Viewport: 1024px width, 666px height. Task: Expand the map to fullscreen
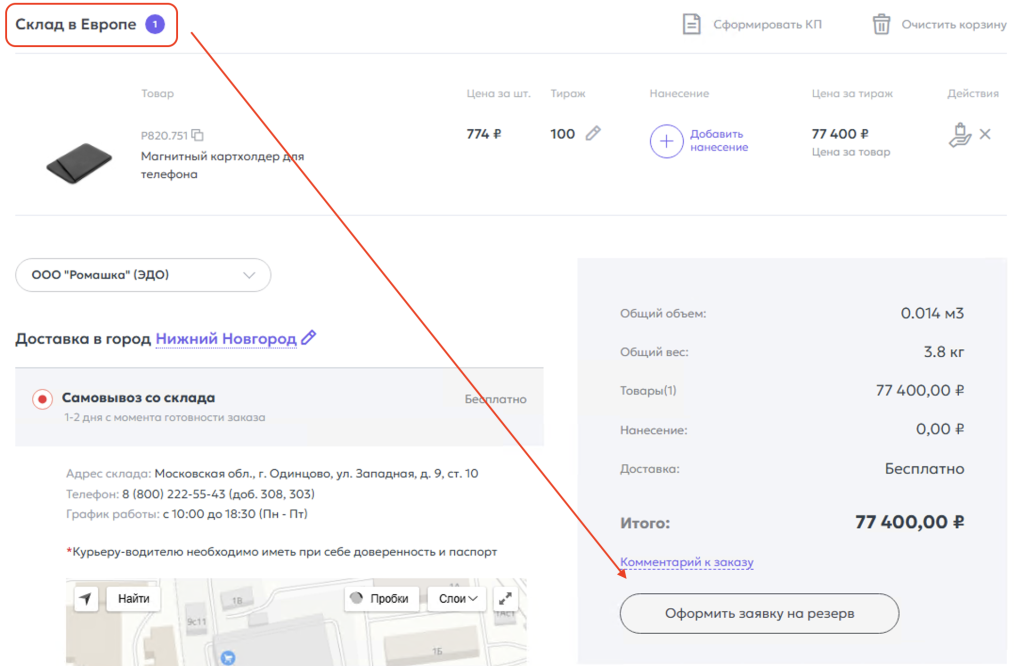tap(506, 598)
